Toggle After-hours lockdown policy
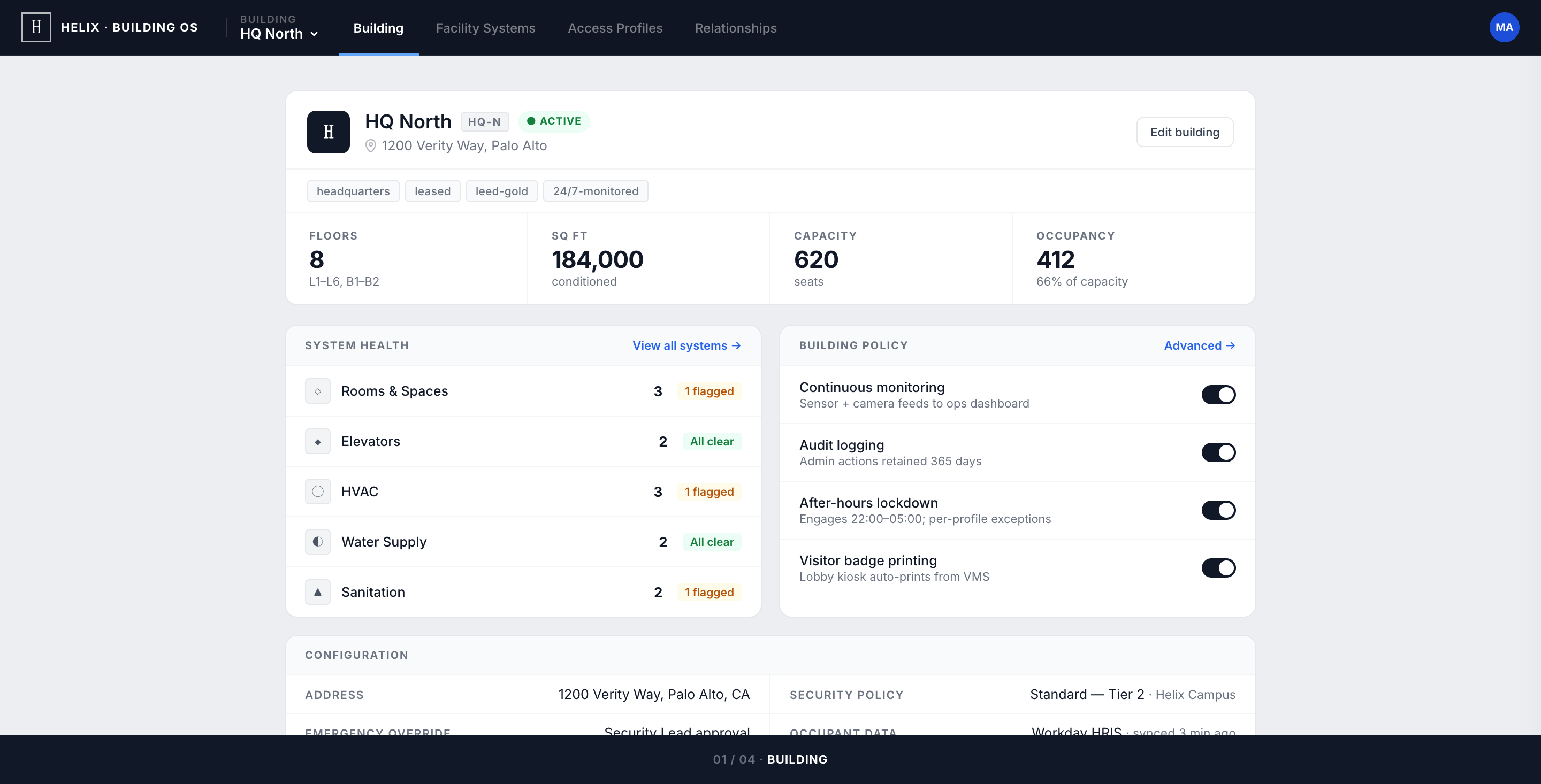This screenshot has height=784, width=1541. point(1218,510)
